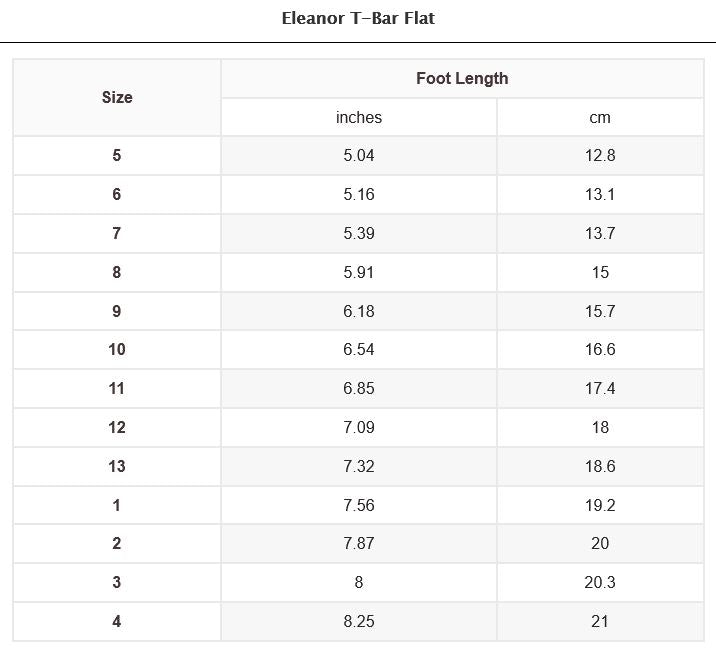Select the 6.85 inches value
The width and height of the screenshot is (716, 655).
pyautogui.click(x=359, y=388)
